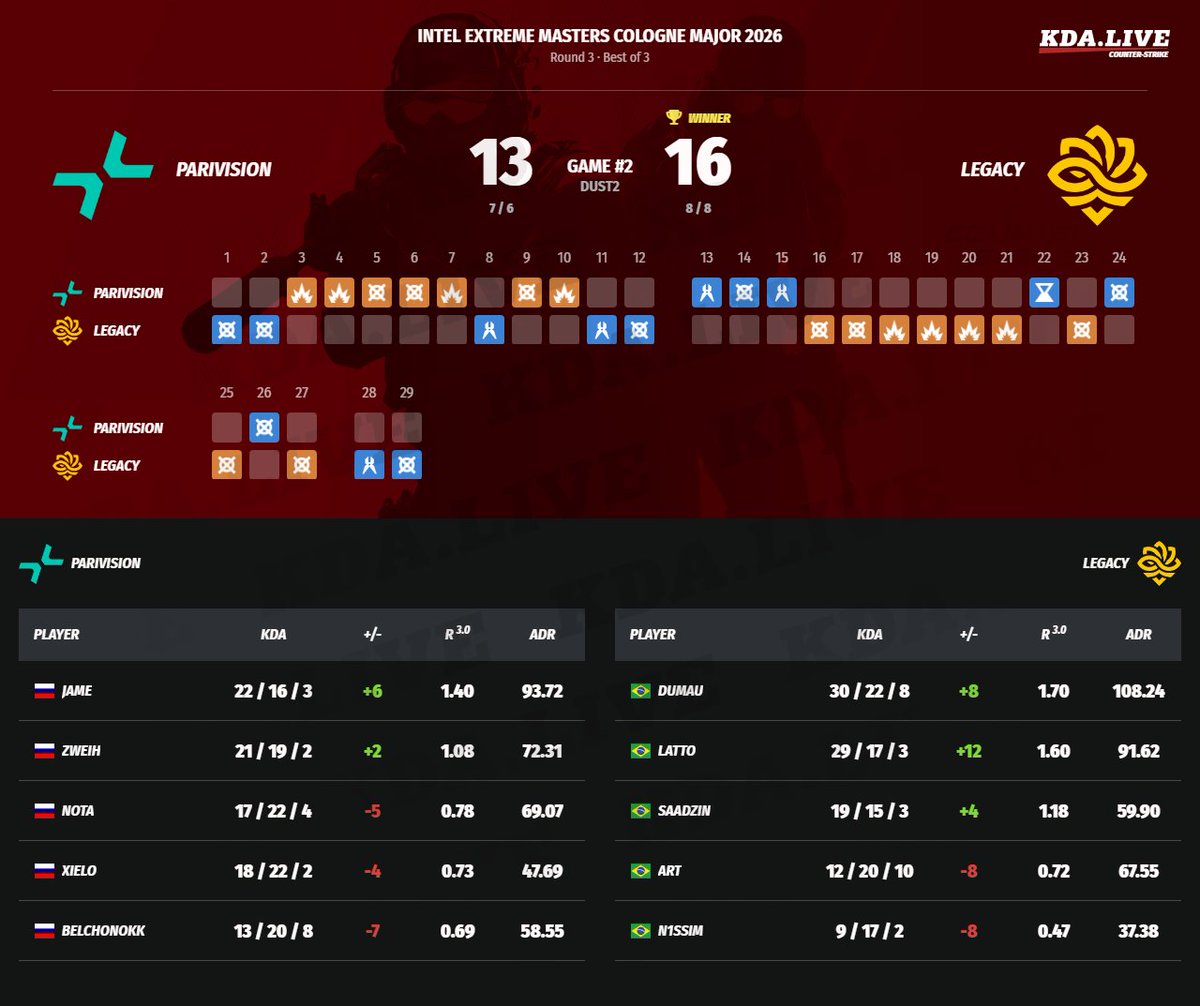Click ART's rating value 0.72
This screenshot has width=1200, height=1006.
[1054, 871]
